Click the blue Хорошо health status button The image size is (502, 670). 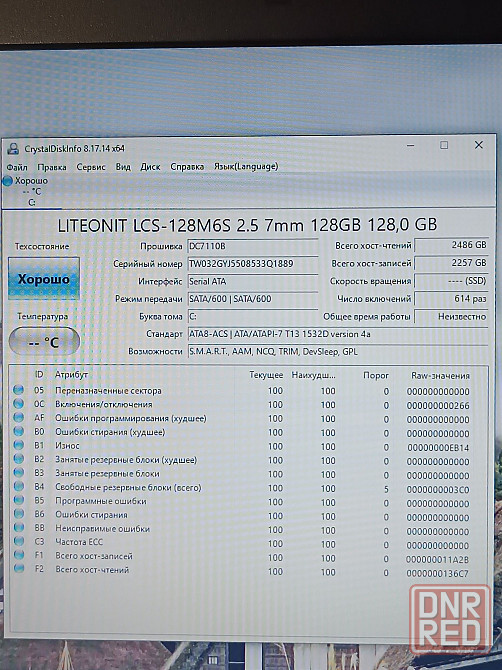point(44,279)
